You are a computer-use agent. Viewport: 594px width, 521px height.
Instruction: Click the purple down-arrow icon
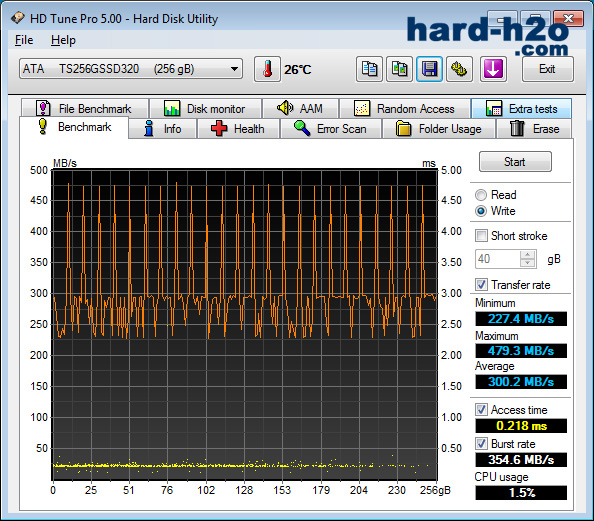click(493, 69)
